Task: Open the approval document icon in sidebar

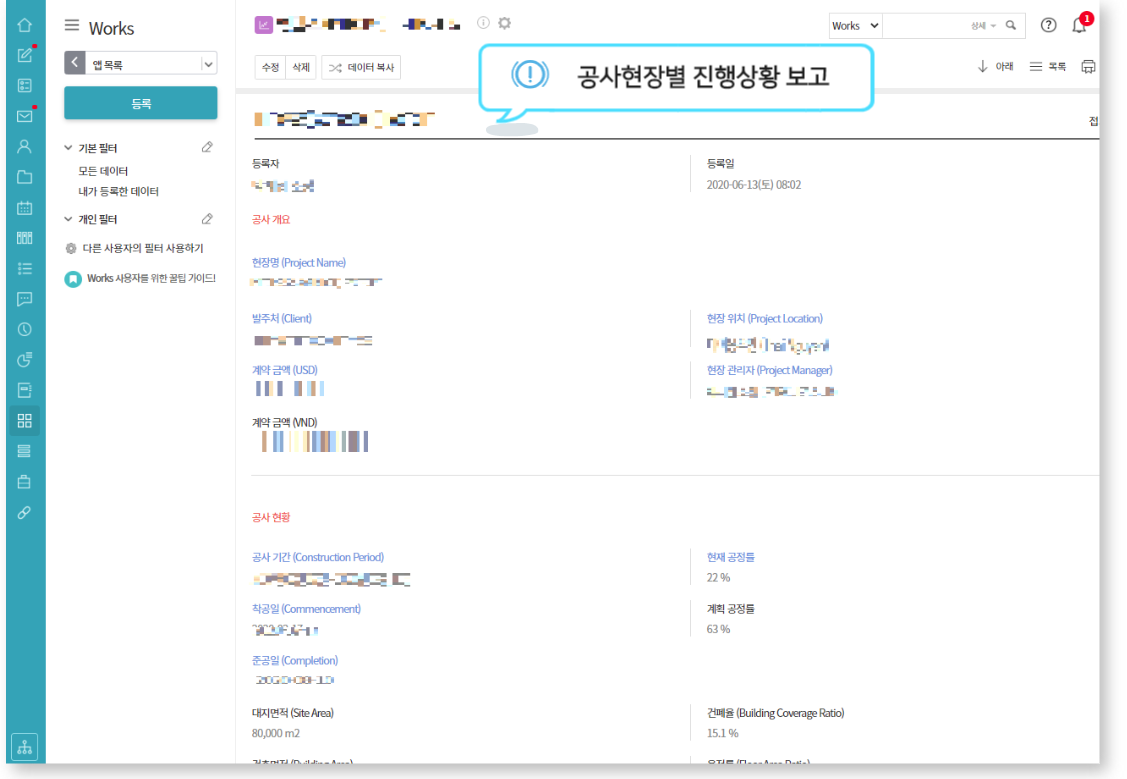Action: [24, 390]
